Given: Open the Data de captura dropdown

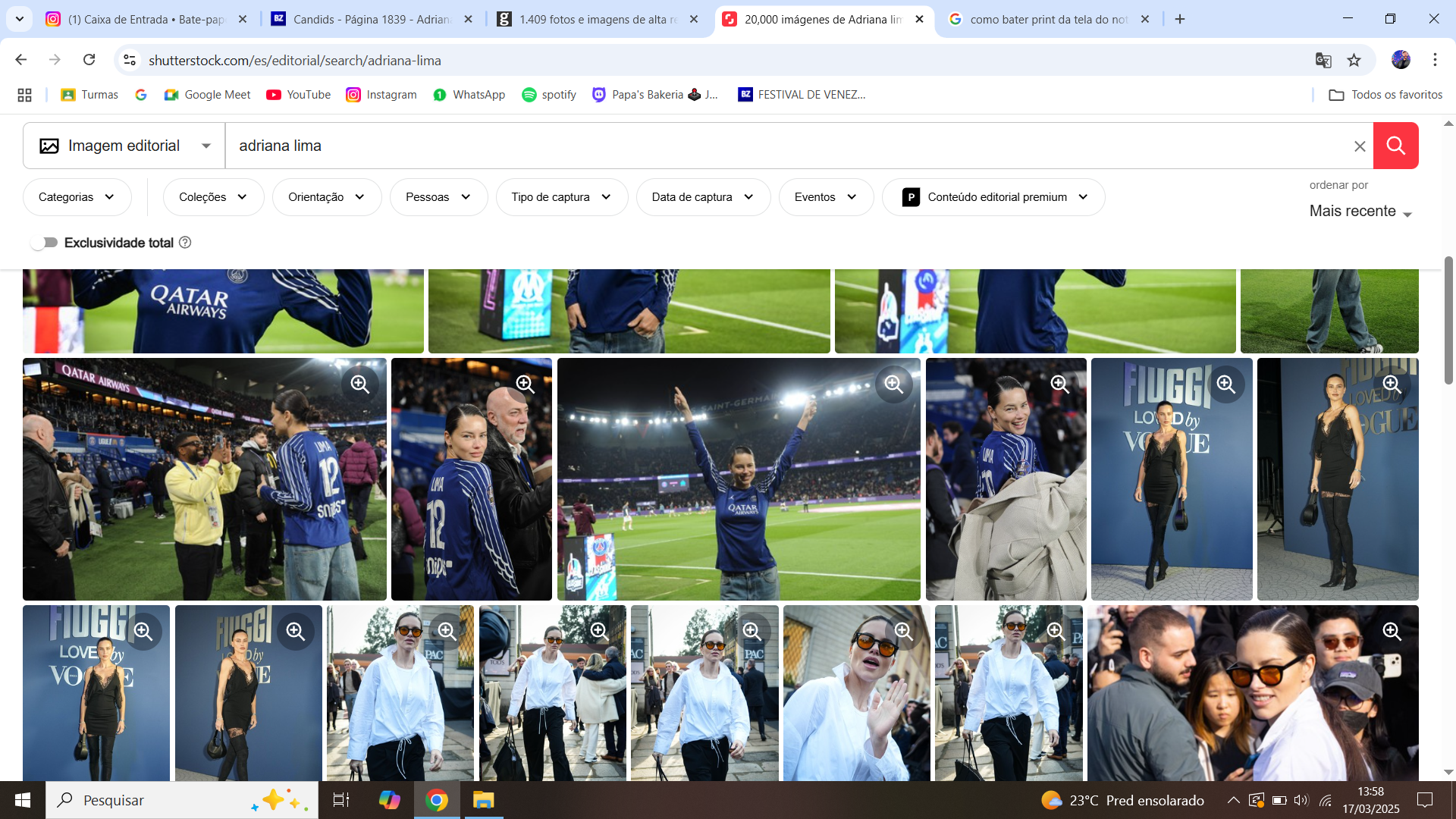Looking at the screenshot, I should click(703, 197).
